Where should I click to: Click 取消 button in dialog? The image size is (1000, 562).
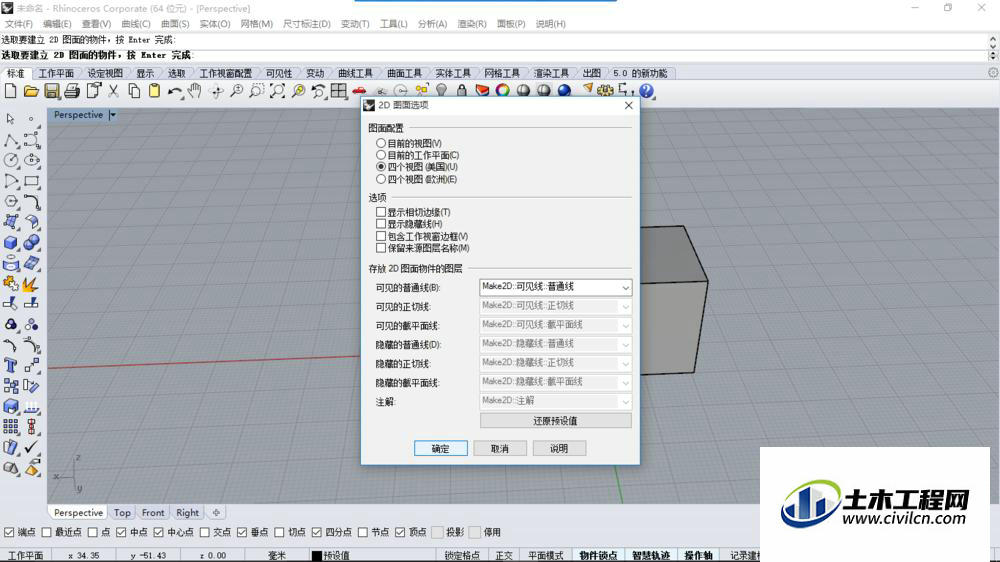click(500, 448)
